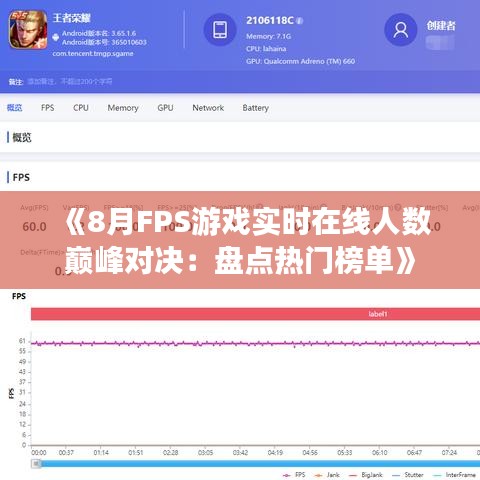Toggle the FPS legend series

294,475
